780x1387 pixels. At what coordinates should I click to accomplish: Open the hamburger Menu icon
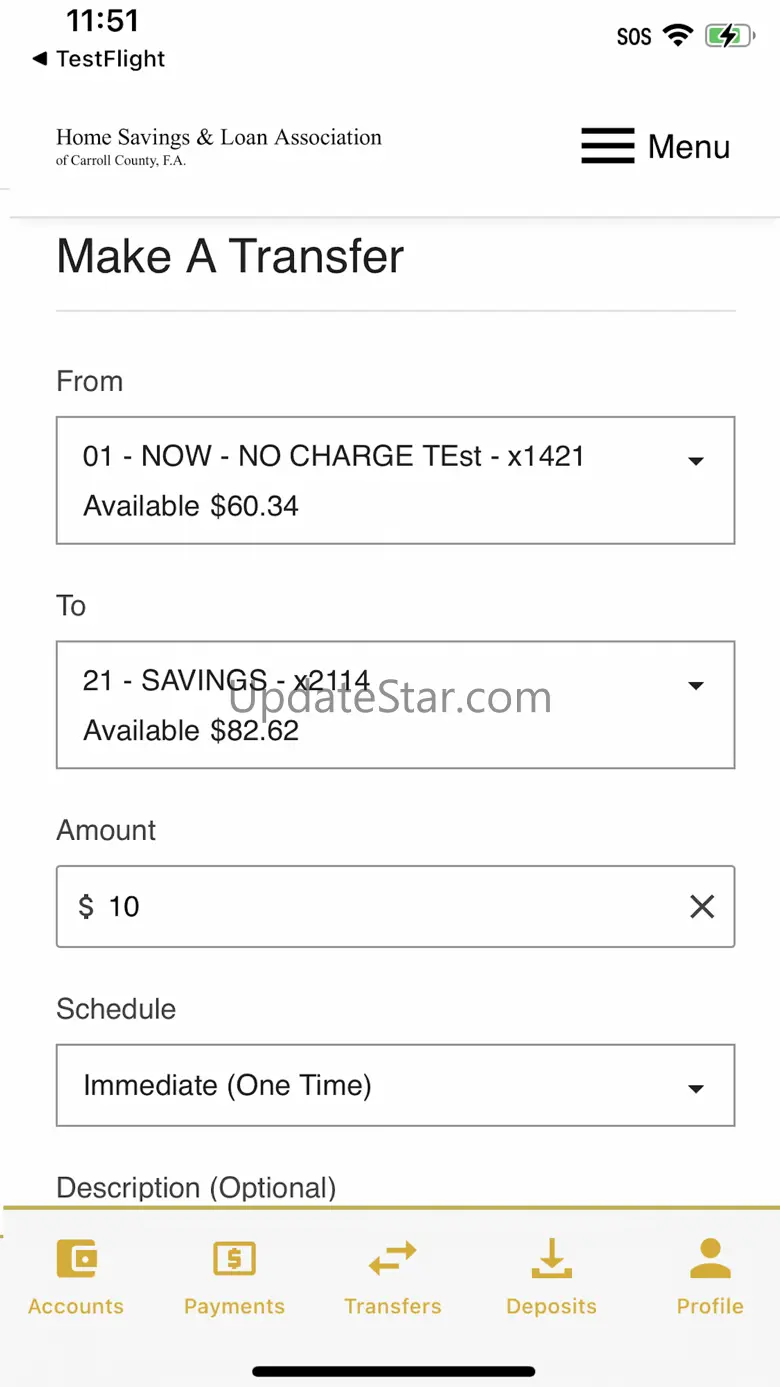click(x=608, y=146)
